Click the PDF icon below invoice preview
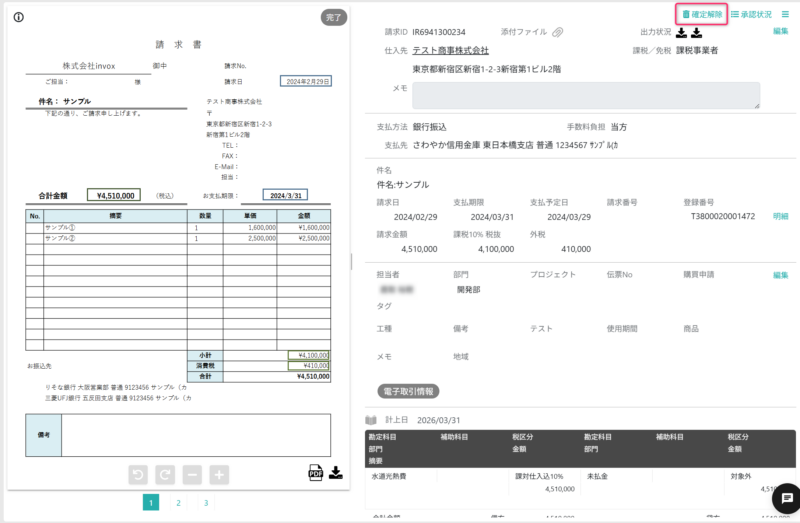 pyautogui.click(x=315, y=473)
